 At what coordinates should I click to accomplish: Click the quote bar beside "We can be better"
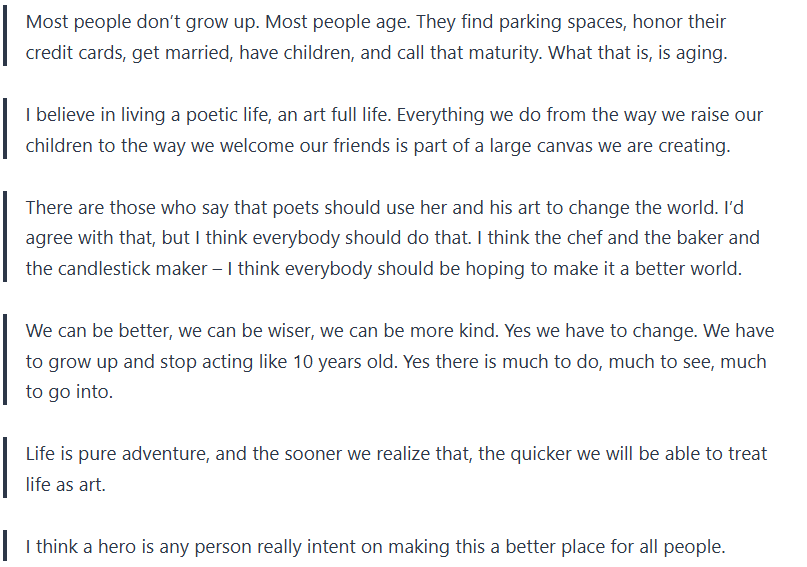pos(6,360)
